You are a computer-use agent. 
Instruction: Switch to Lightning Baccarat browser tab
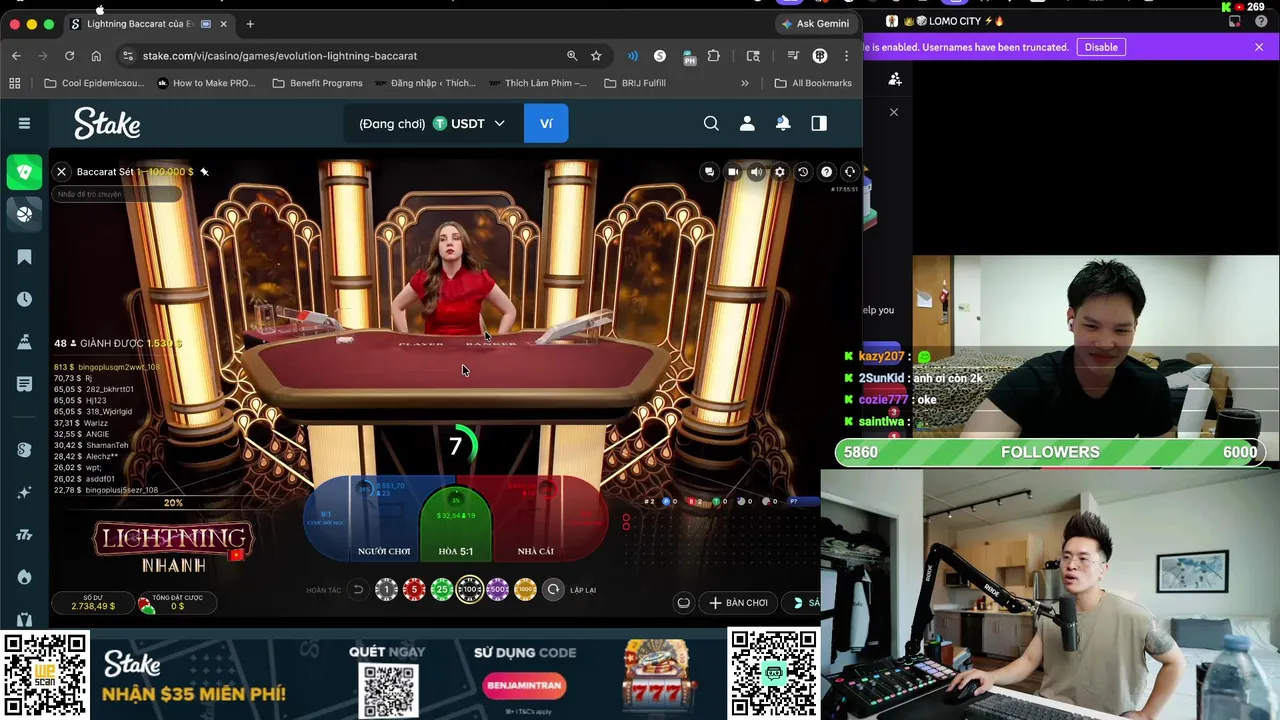click(148, 24)
